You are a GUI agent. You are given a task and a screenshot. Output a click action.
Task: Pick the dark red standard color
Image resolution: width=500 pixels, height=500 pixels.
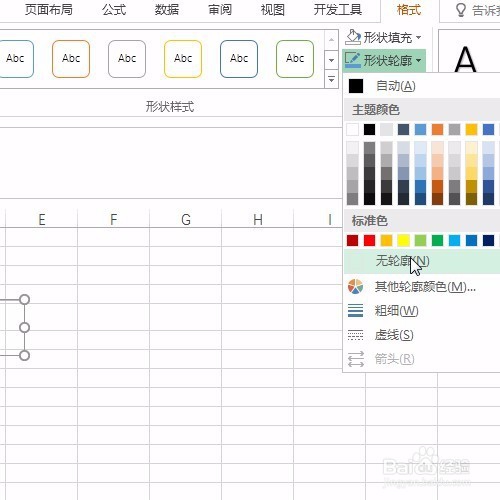click(352, 240)
